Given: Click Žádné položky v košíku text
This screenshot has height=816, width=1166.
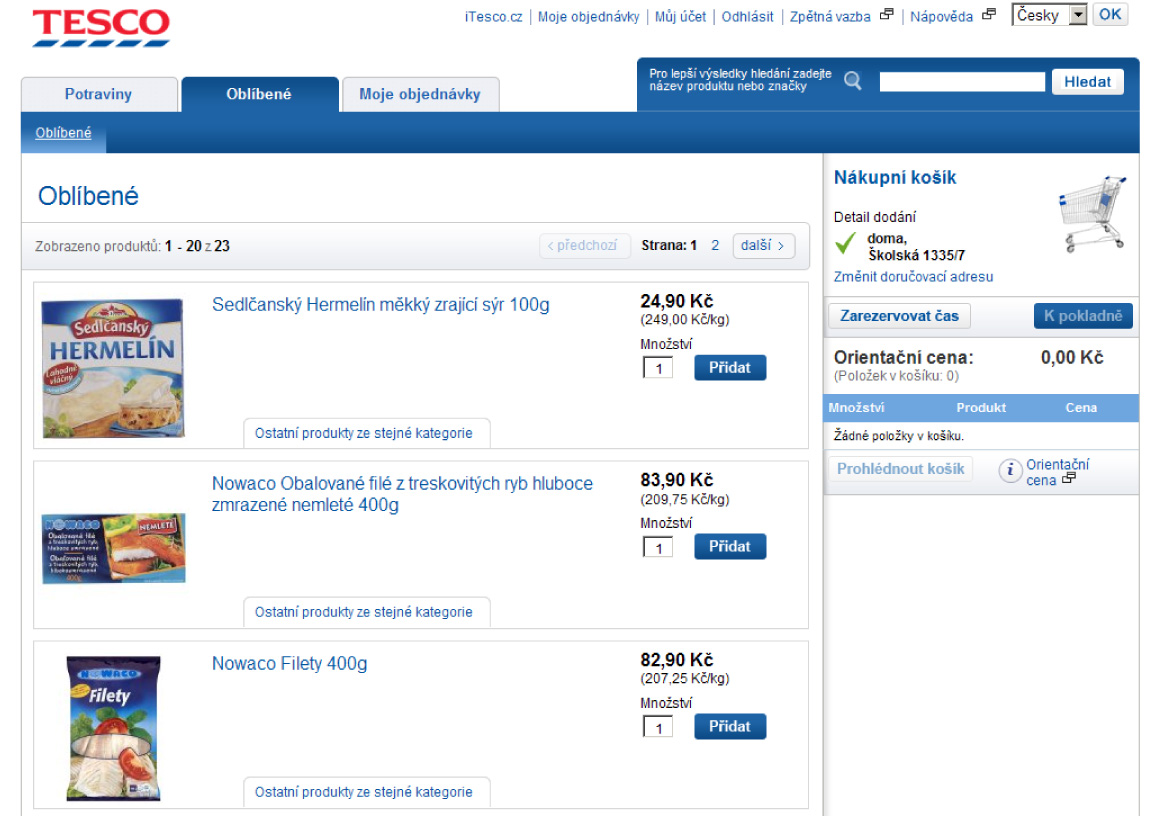Looking at the screenshot, I should click(898, 436).
